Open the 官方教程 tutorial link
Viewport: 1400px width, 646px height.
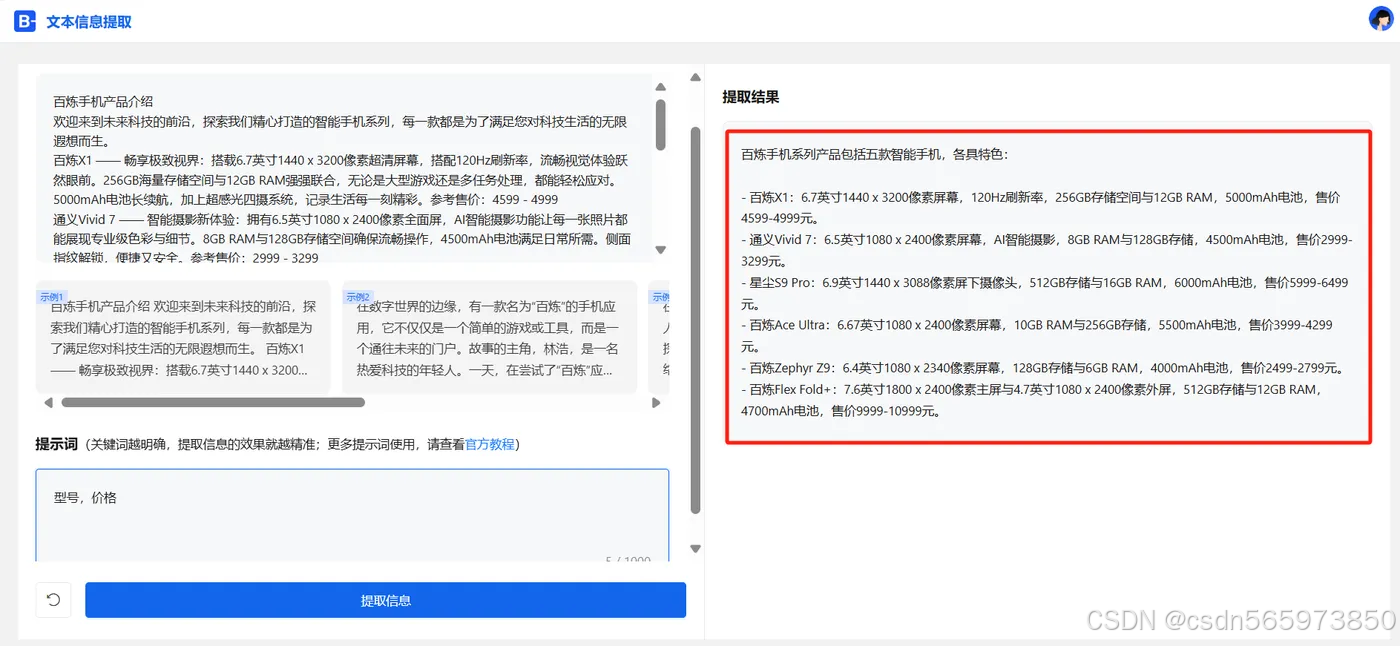[x=492, y=444]
